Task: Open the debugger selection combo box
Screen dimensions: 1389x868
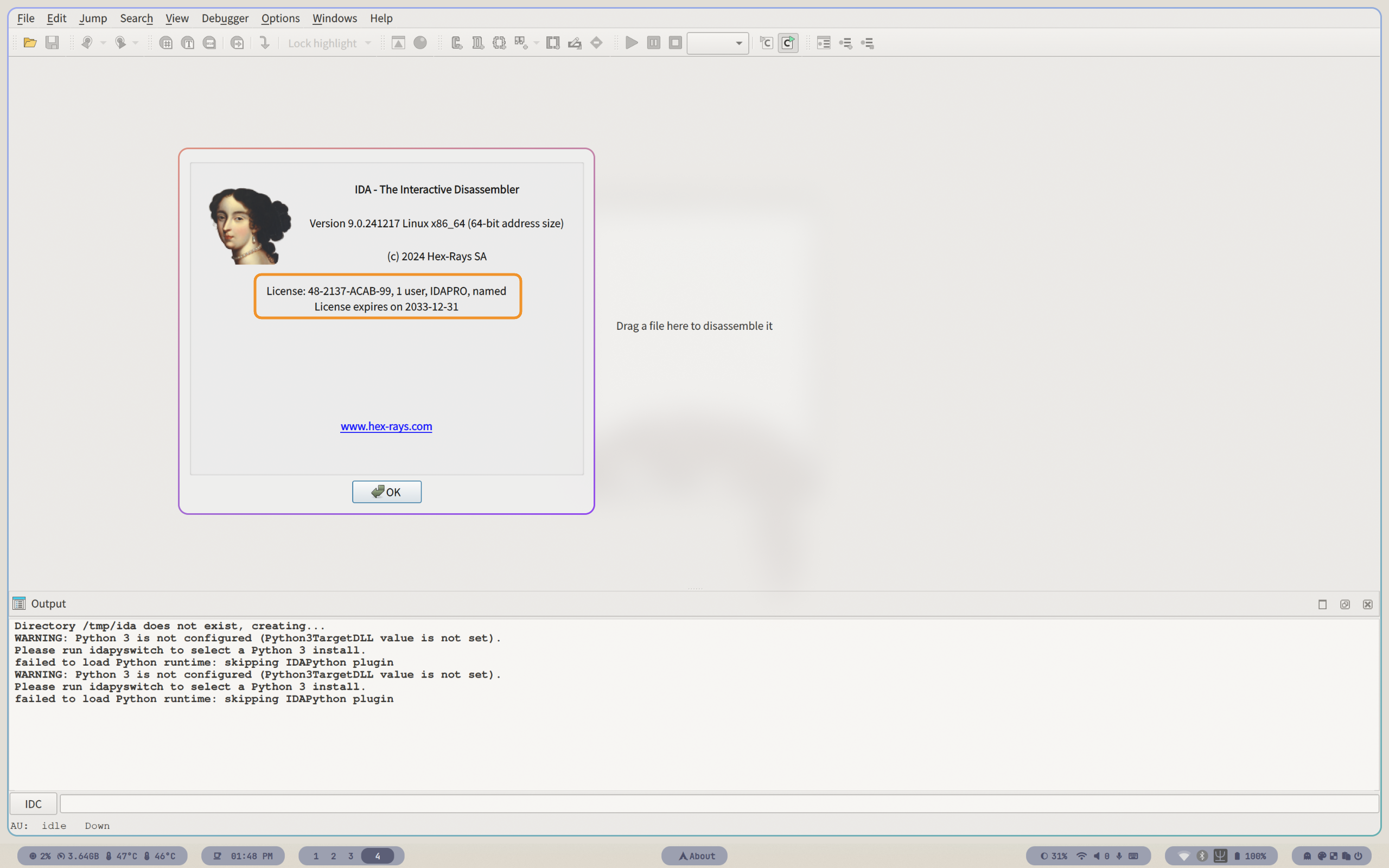Action: click(x=717, y=43)
